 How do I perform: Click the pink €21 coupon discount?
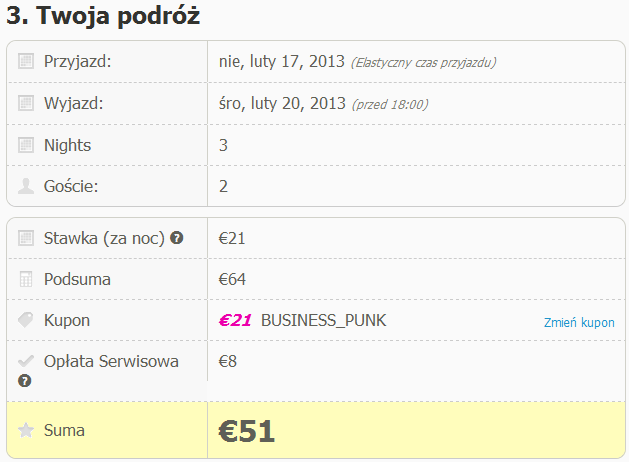pos(235,320)
